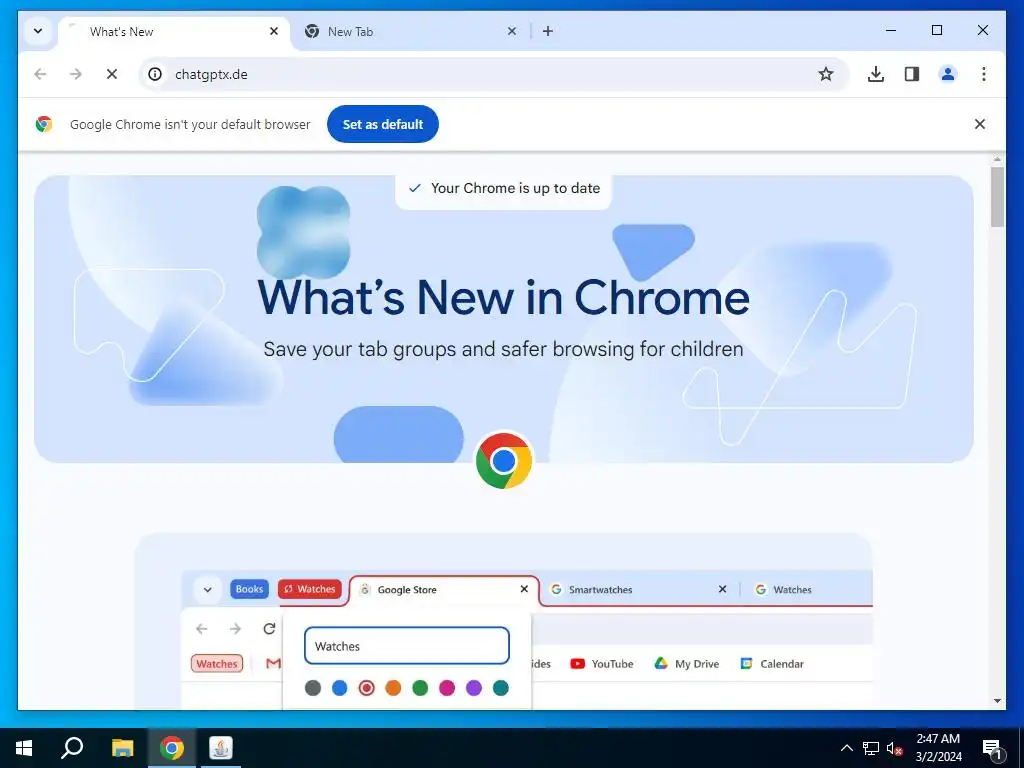Click the illustration's forward arrow
1024x768 pixels.
[x=235, y=629]
